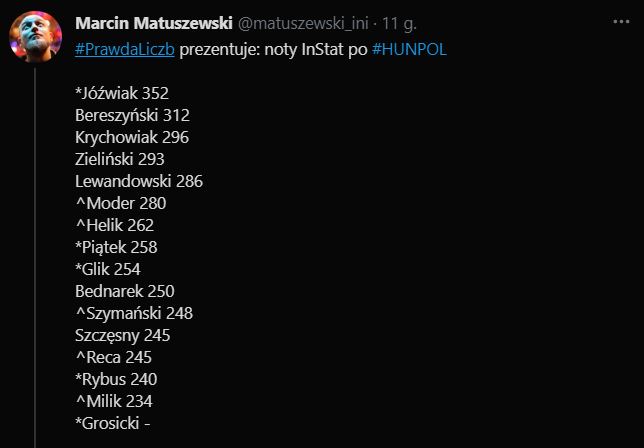The height and width of the screenshot is (448, 644).
Task: Follow the #HUNPOL hashtag link
Action: coord(408,49)
